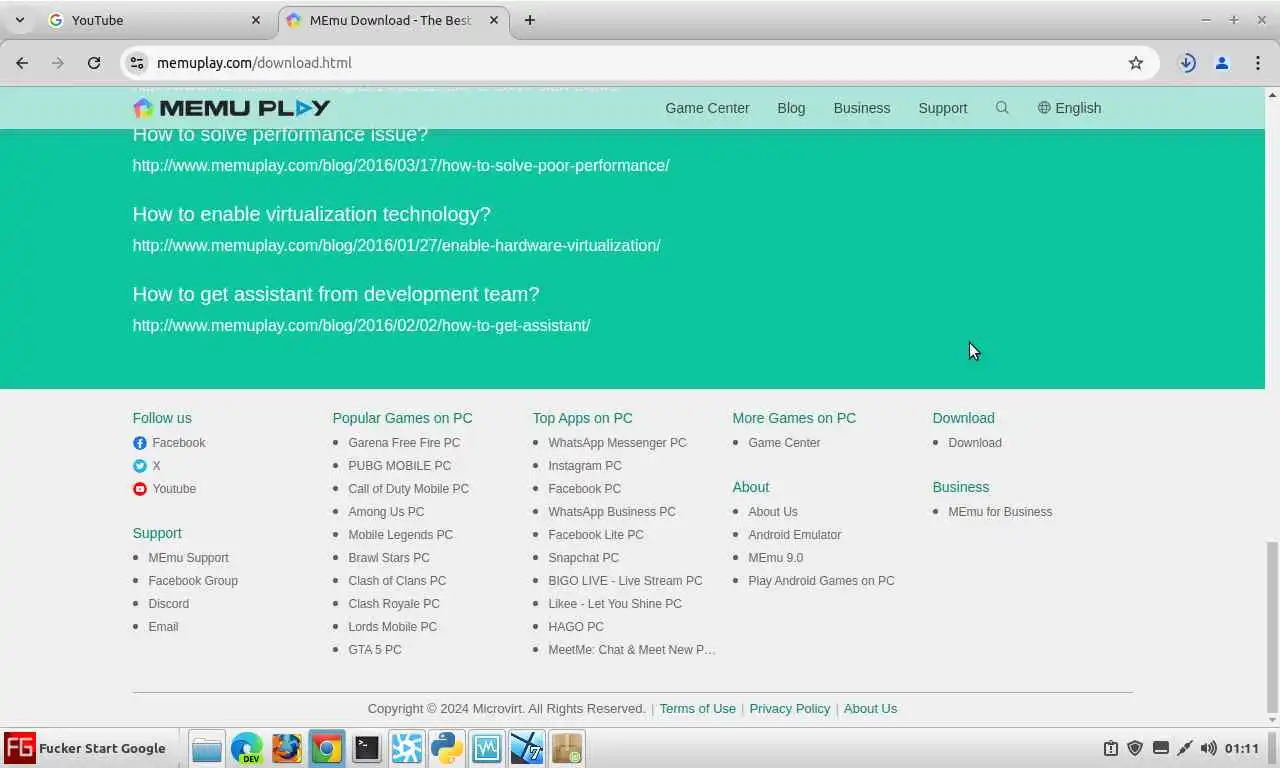Open the Android Emulator link
Image resolution: width=1280 pixels, height=768 pixels.
click(794, 535)
